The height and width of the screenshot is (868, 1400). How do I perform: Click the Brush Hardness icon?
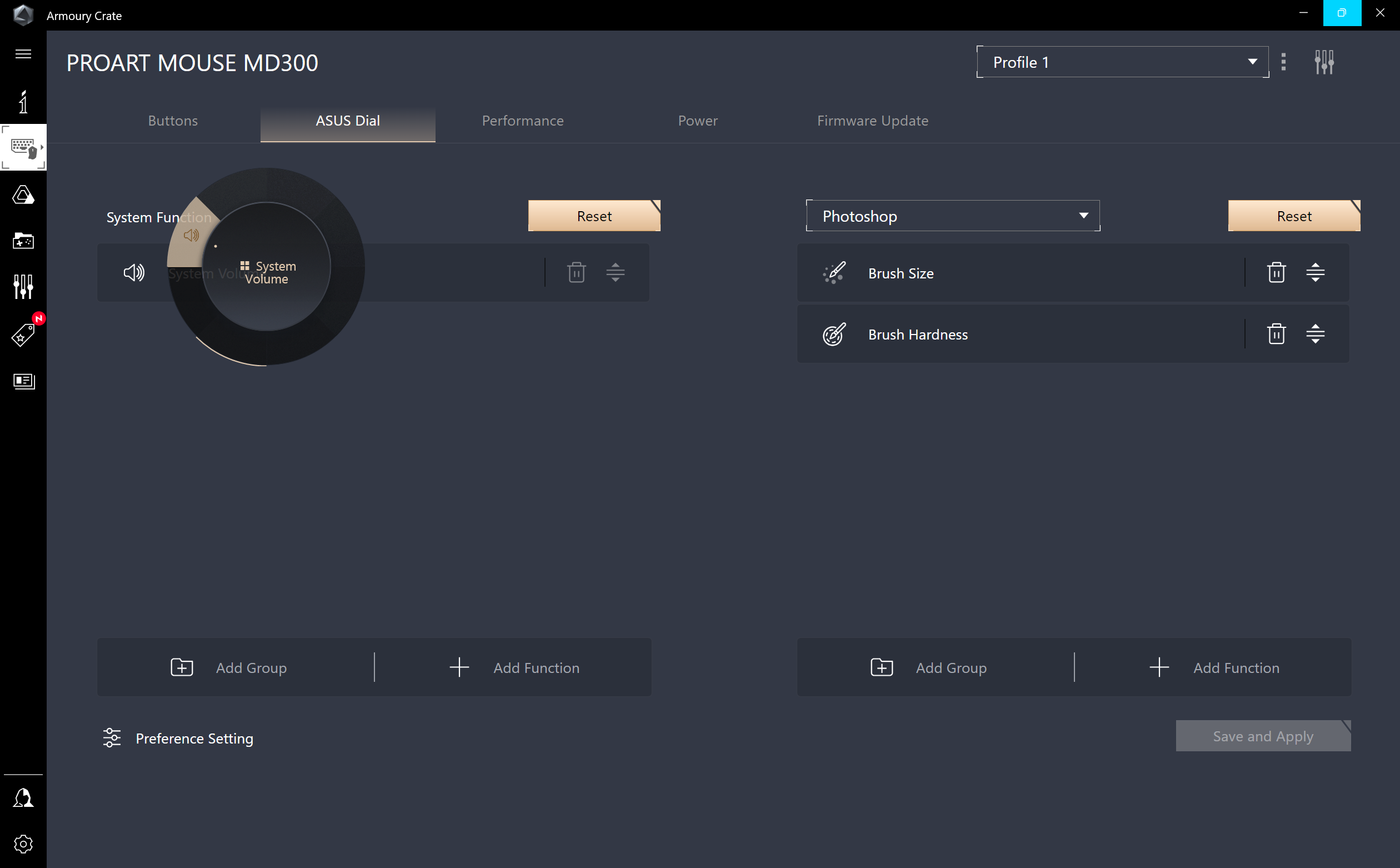(834, 334)
